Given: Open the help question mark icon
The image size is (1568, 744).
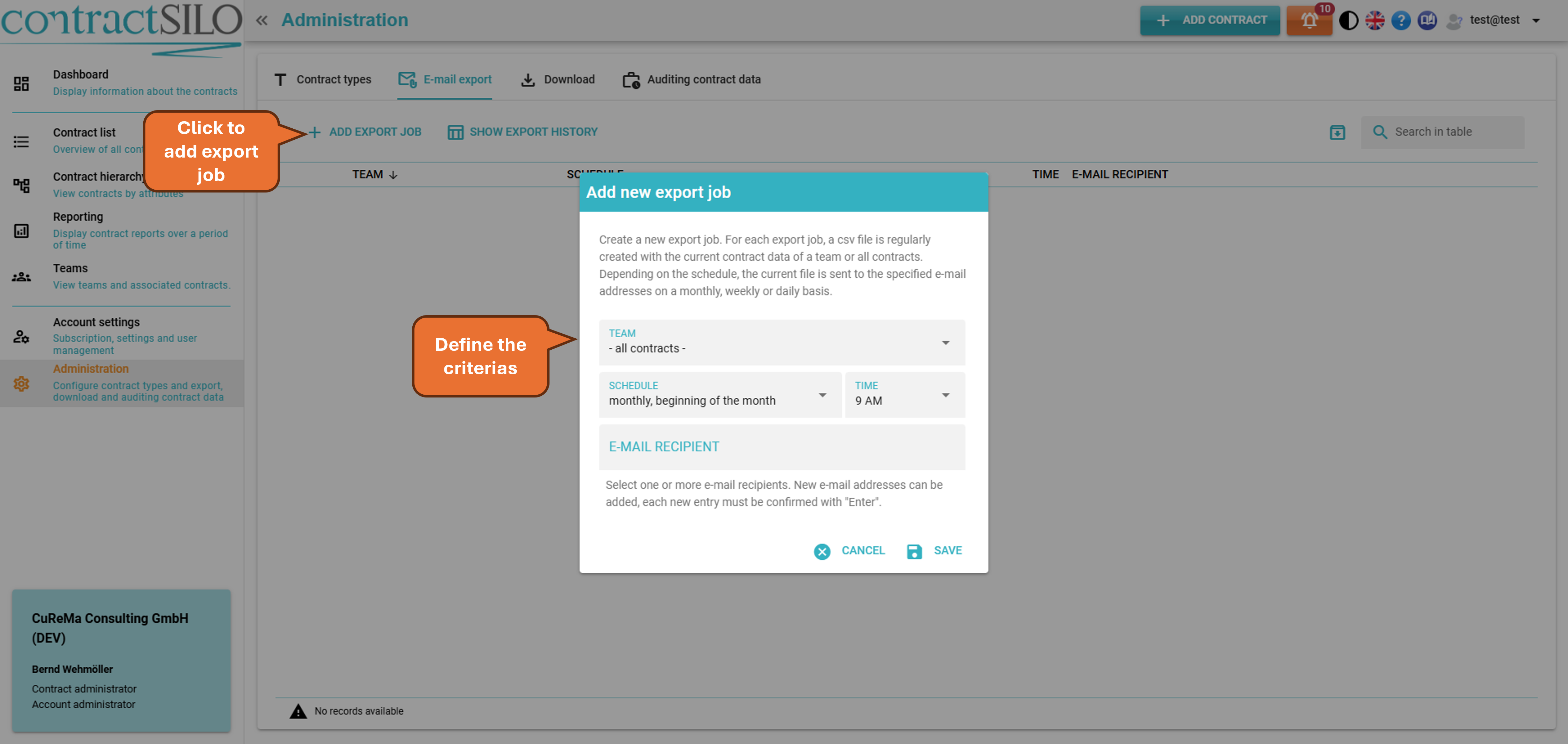Looking at the screenshot, I should (x=1401, y=21).
